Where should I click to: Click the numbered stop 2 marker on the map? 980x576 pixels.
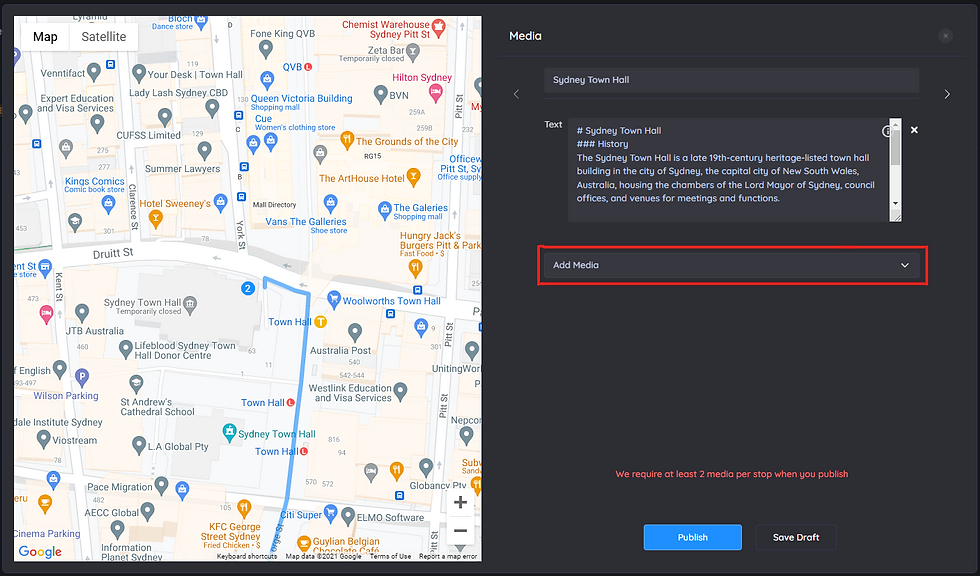coord(248,288)
